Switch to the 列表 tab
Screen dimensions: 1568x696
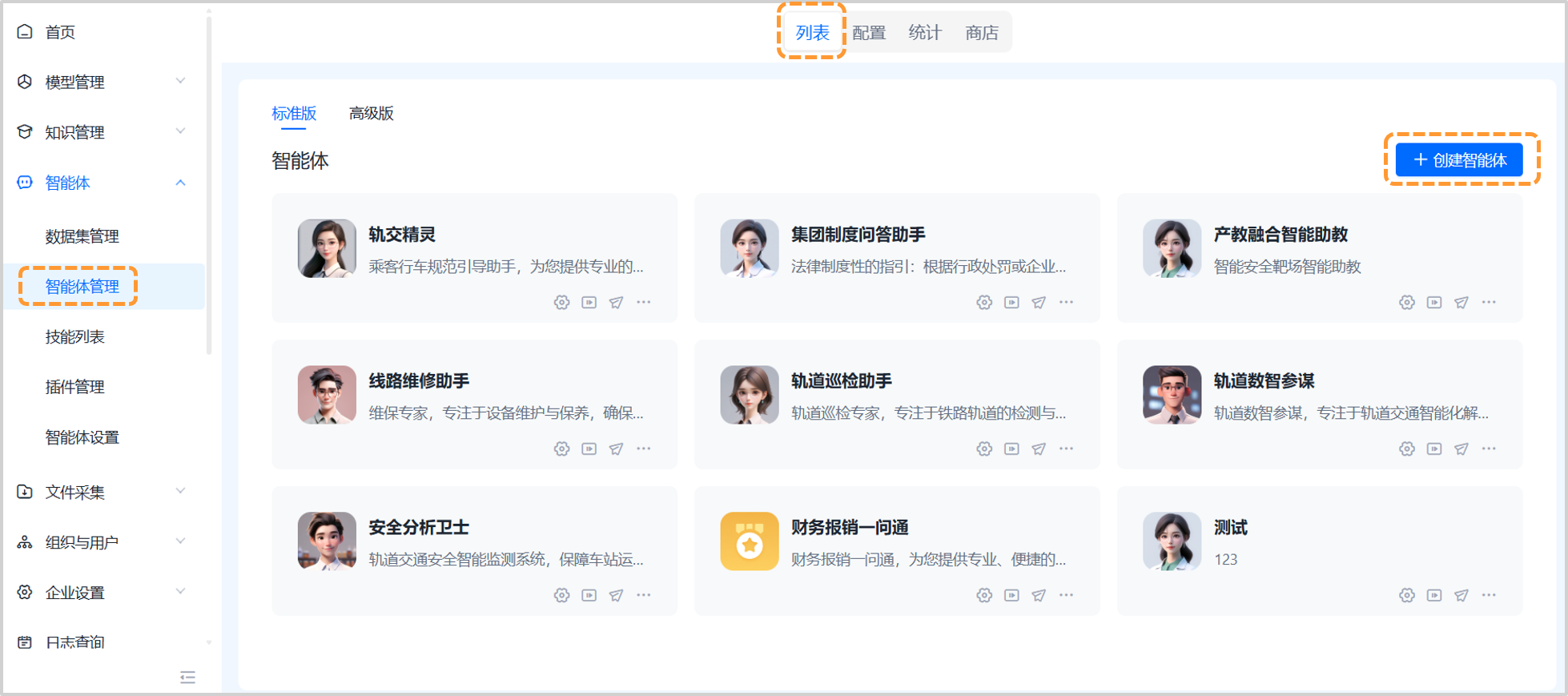coord(812,32)
